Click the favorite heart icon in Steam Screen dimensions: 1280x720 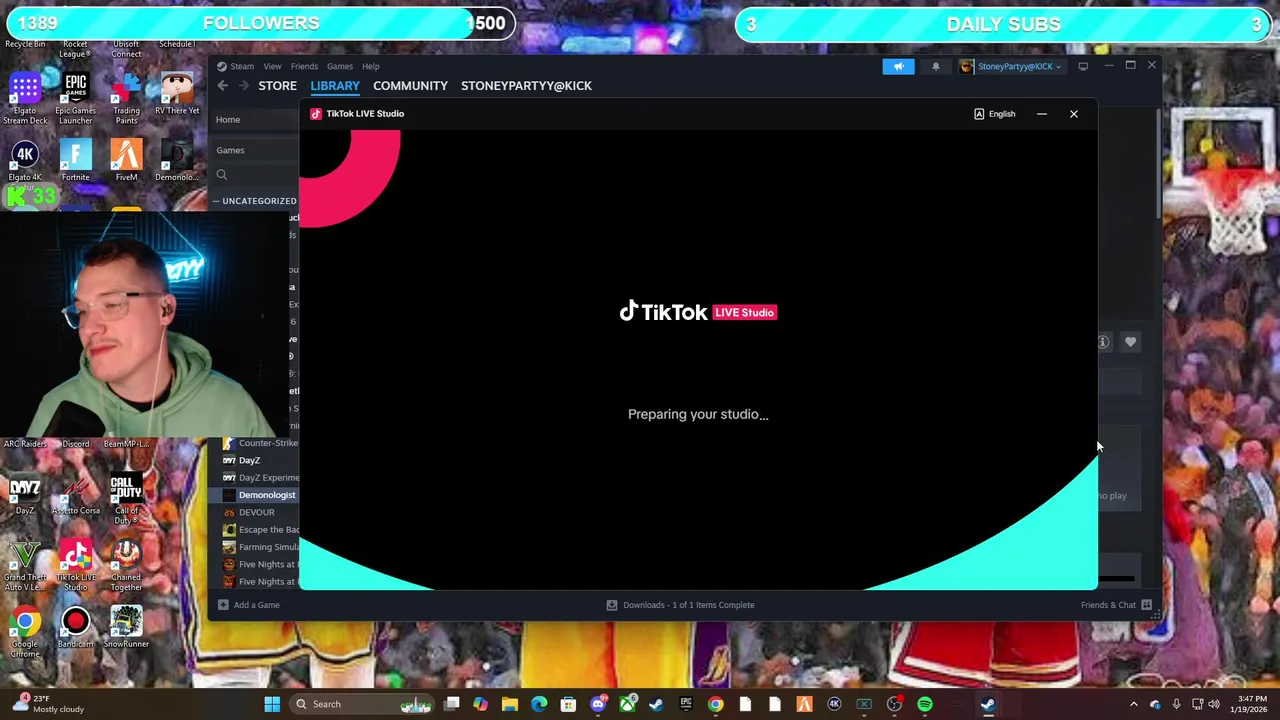pyautogui.click(x=1130, y=342)
